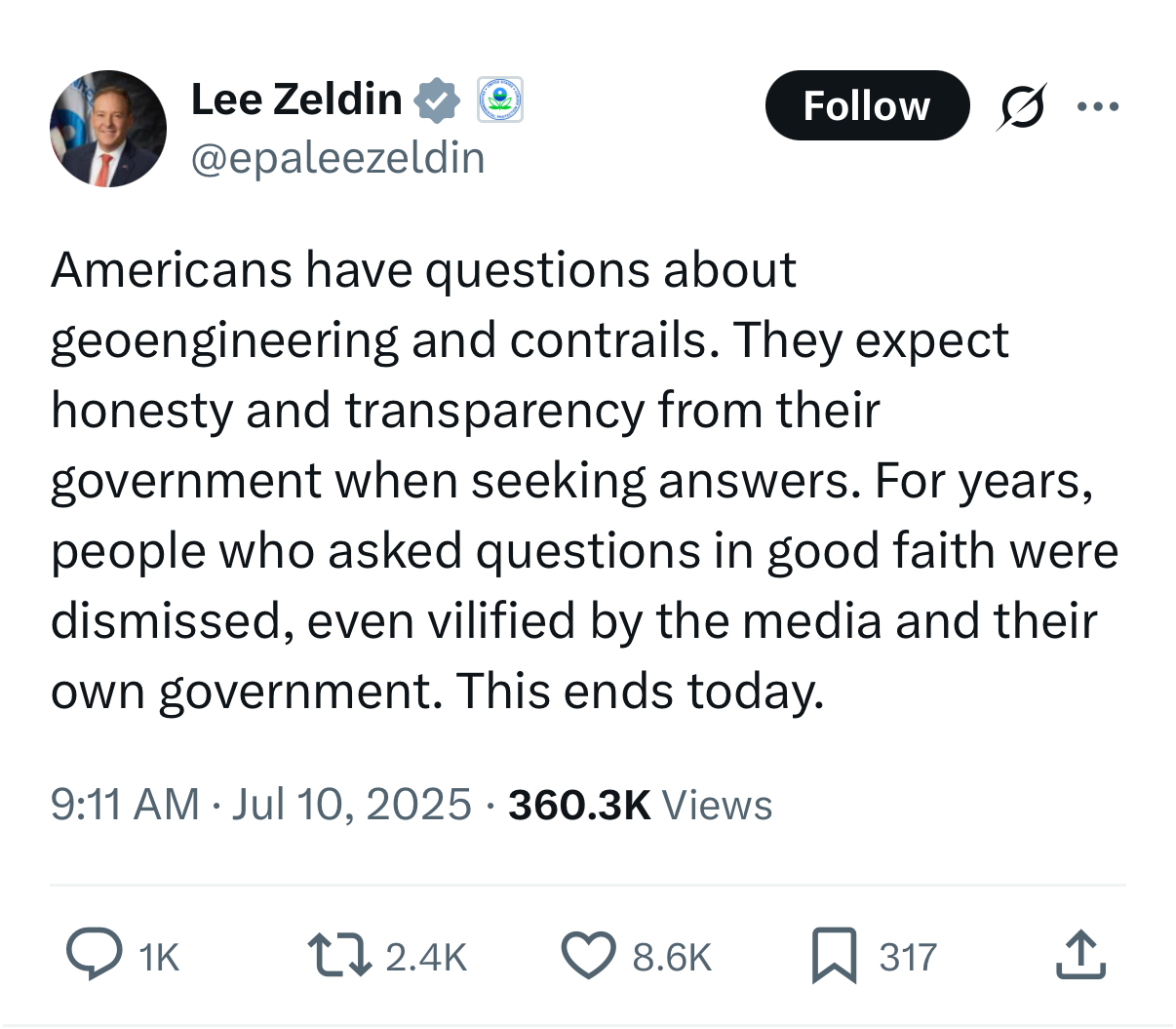Click the 1K replies count
Screen dimensions: 1176x1029
tap(159, 957)
